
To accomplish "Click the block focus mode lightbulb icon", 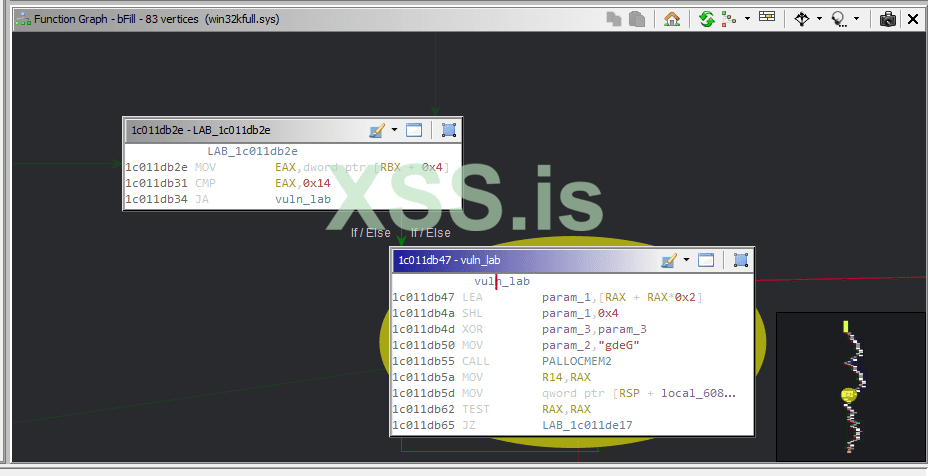I will tap(839, 19).
